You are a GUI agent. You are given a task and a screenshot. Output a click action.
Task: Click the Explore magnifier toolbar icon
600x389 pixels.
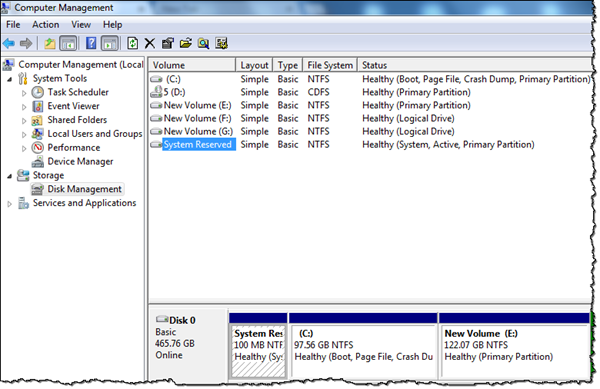[x=203, y=43]
